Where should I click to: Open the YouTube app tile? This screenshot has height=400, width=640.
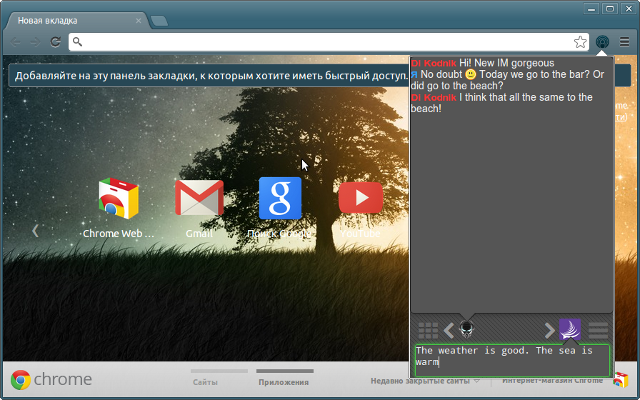[360, 198]
